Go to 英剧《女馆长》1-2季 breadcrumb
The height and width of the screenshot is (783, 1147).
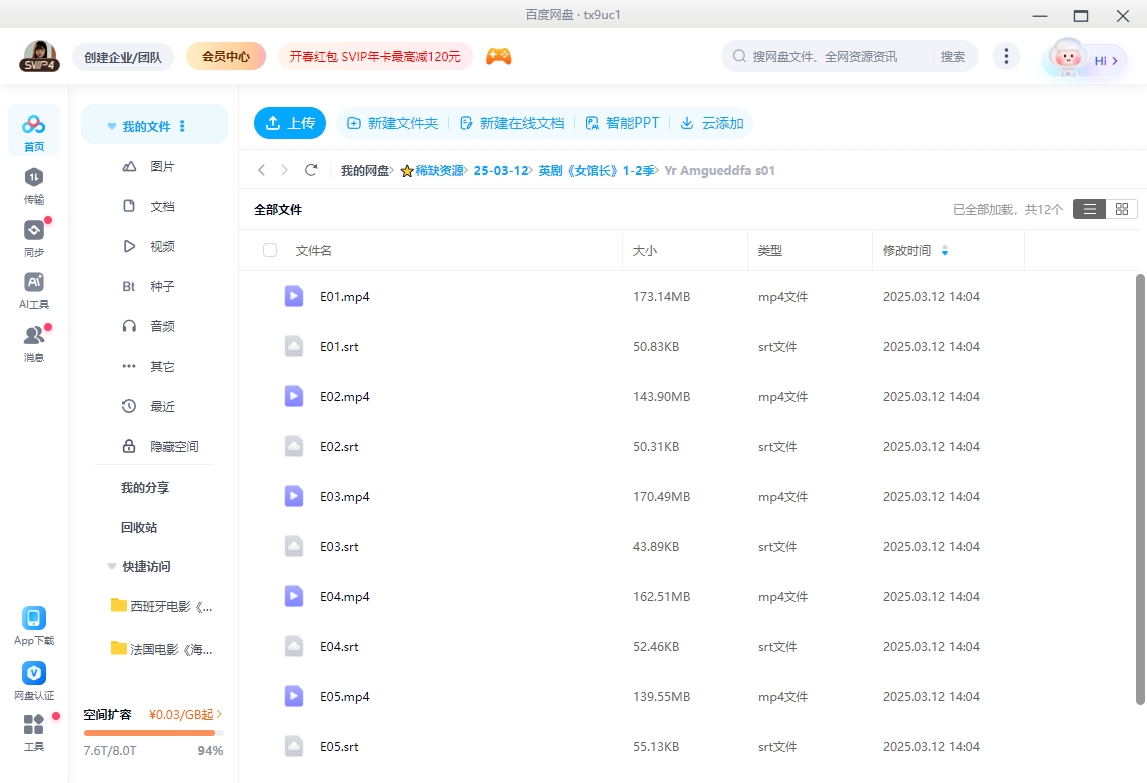pos(596,171)
